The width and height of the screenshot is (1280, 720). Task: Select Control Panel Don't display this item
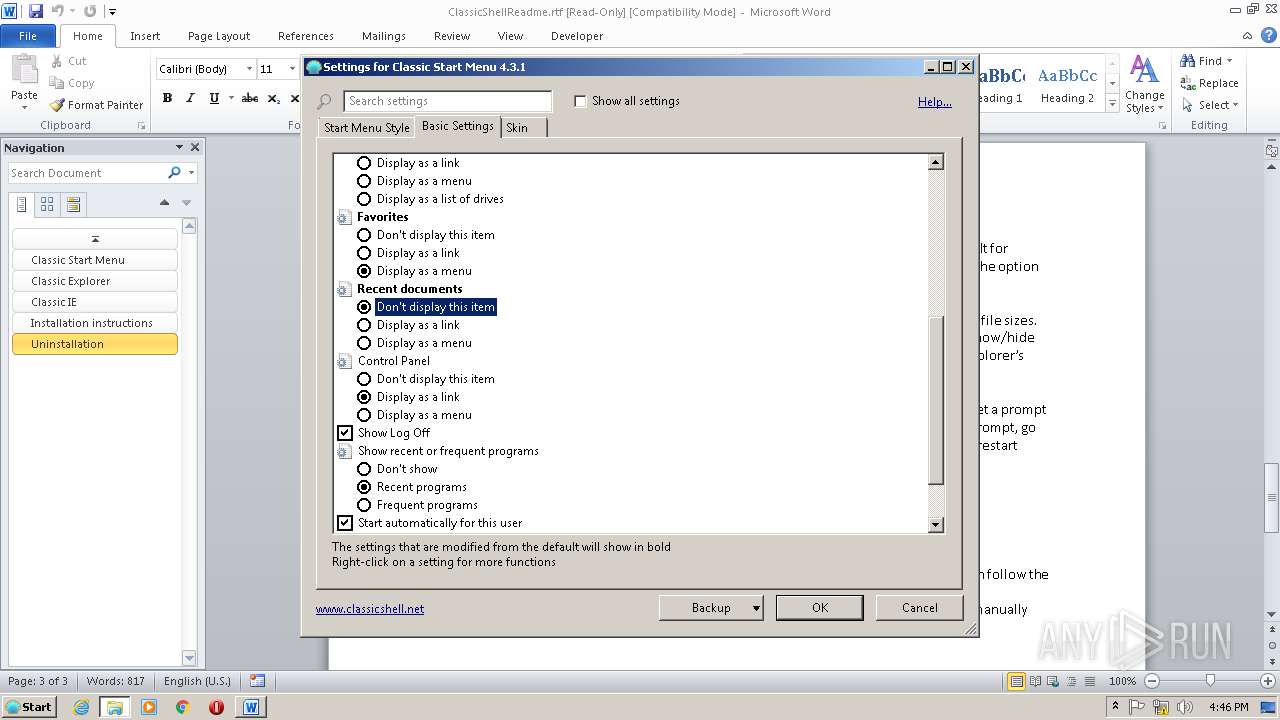[x=364, y=379]
